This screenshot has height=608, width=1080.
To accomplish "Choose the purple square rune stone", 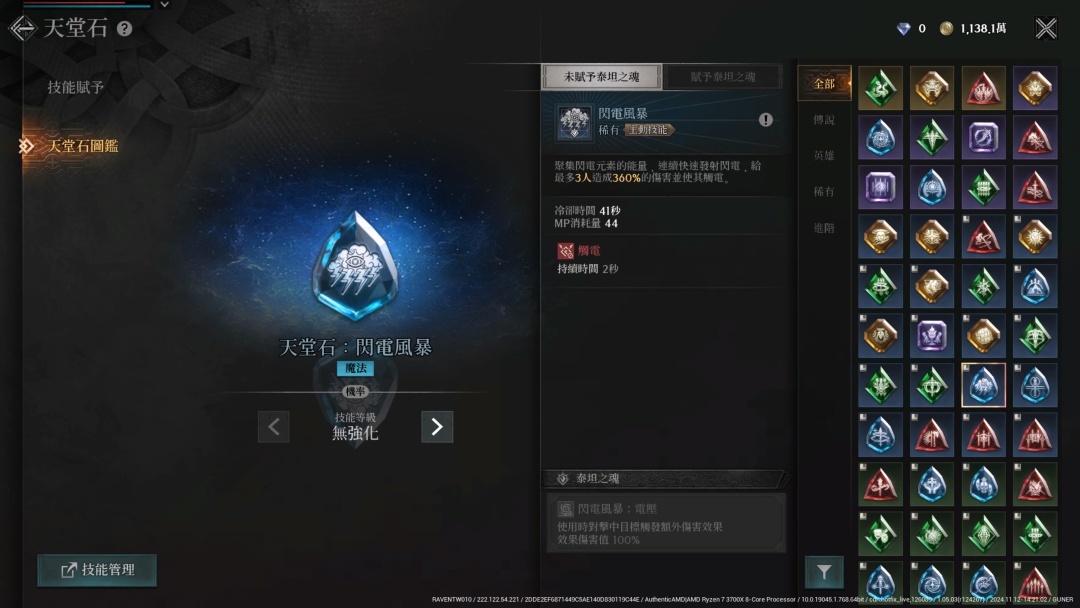I will (880, 187).
